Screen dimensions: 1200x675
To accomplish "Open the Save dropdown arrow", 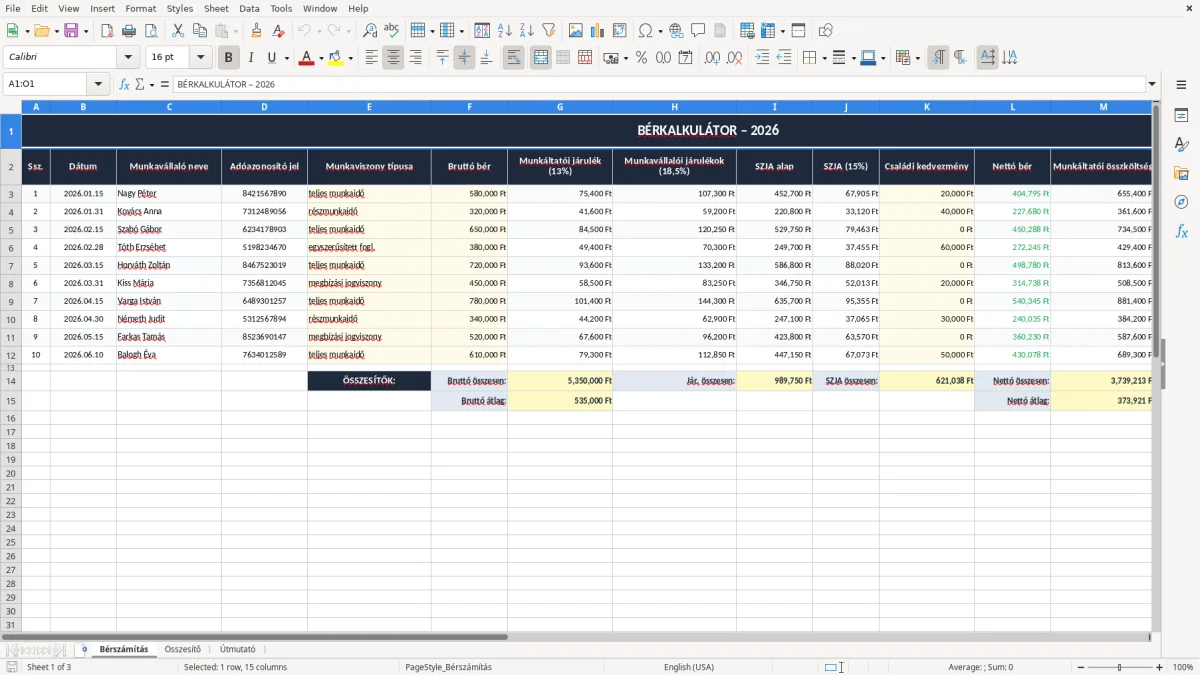I will click(x=86, y=31).
